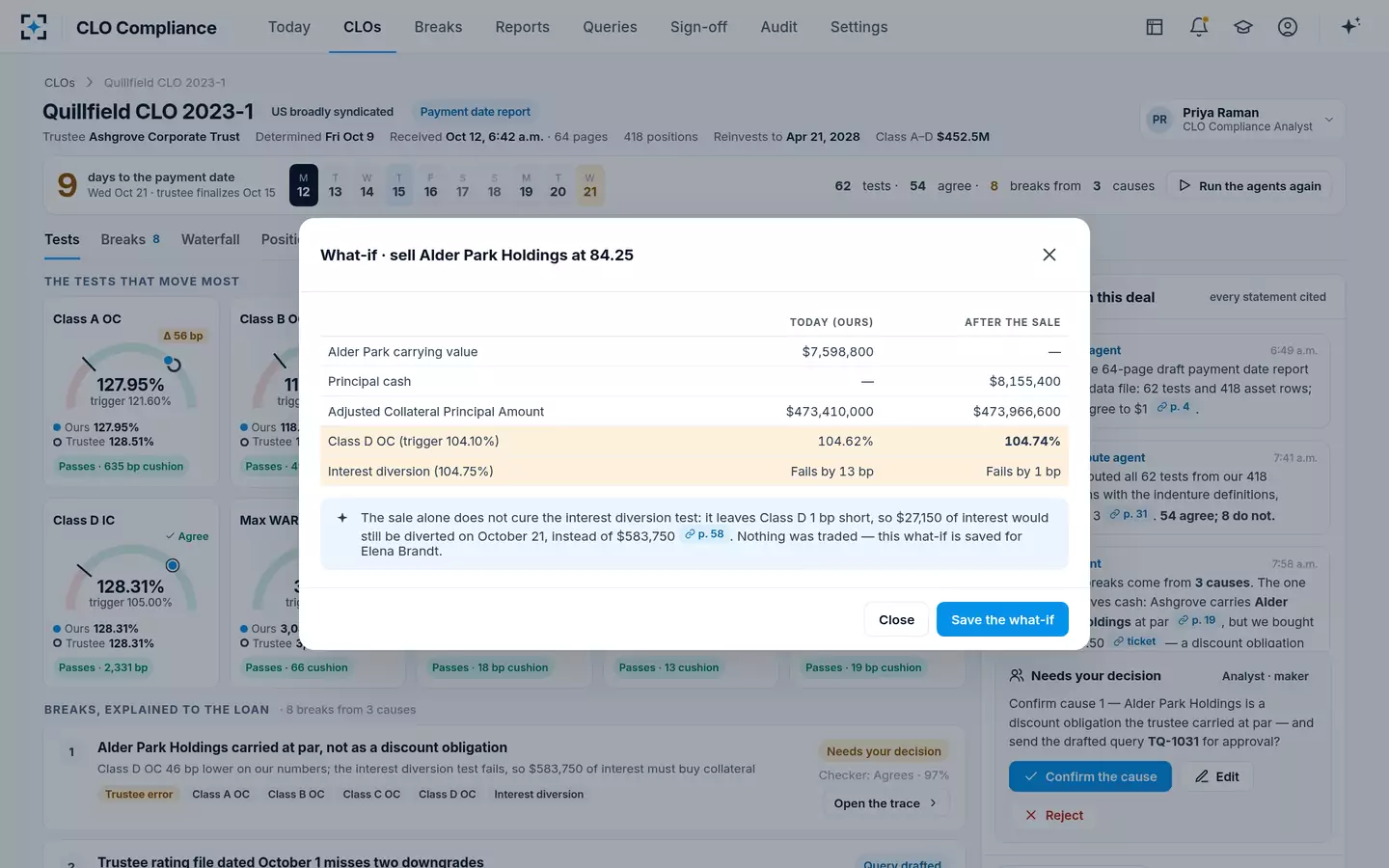The height and width of the screenshot is (868, 1389).
Task: Select Monday 12 on date strip
Action: tap(304, 185)
